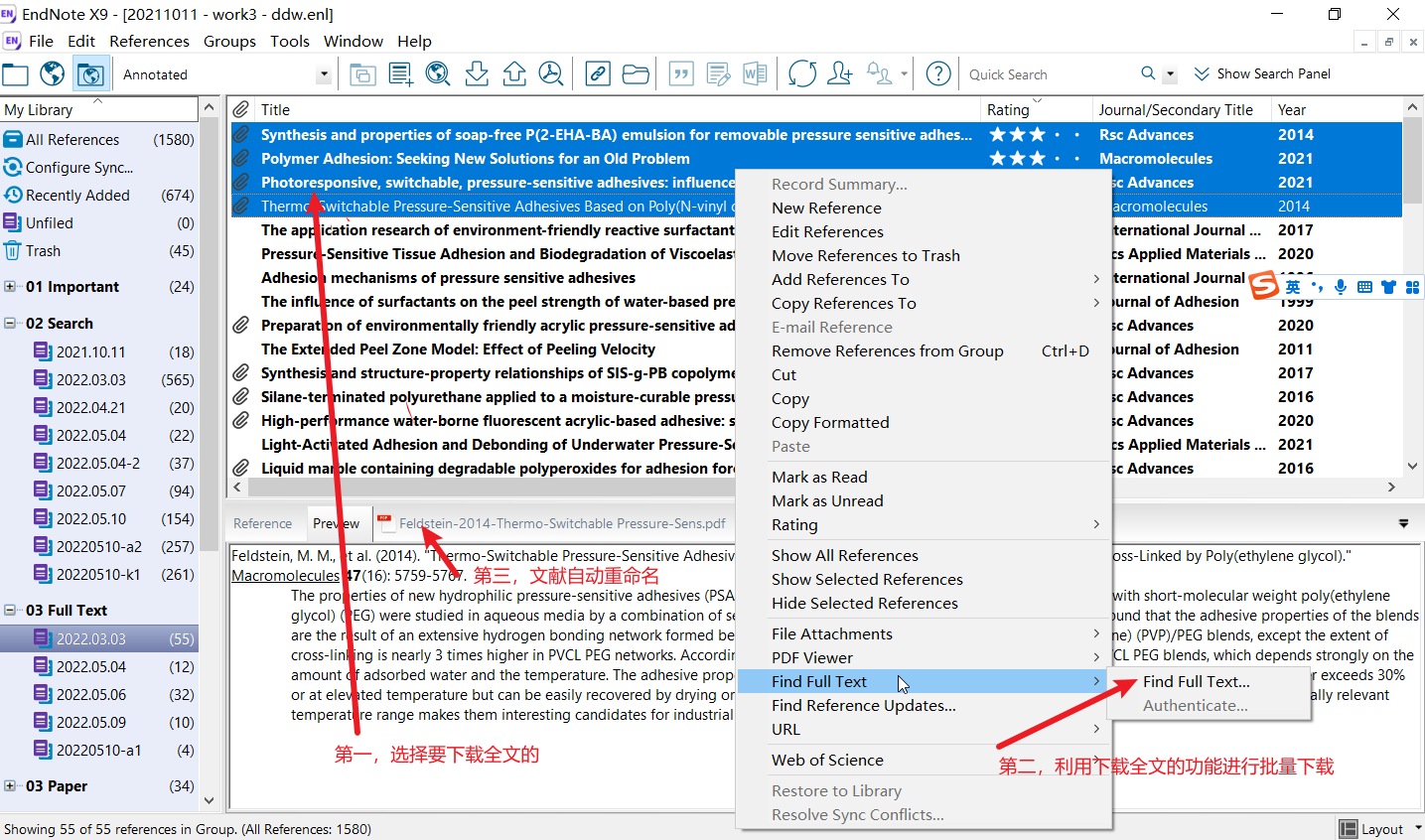Switch to Local Library Mode folder button
The image size is (1425, 840).
[x=16, y=74]
